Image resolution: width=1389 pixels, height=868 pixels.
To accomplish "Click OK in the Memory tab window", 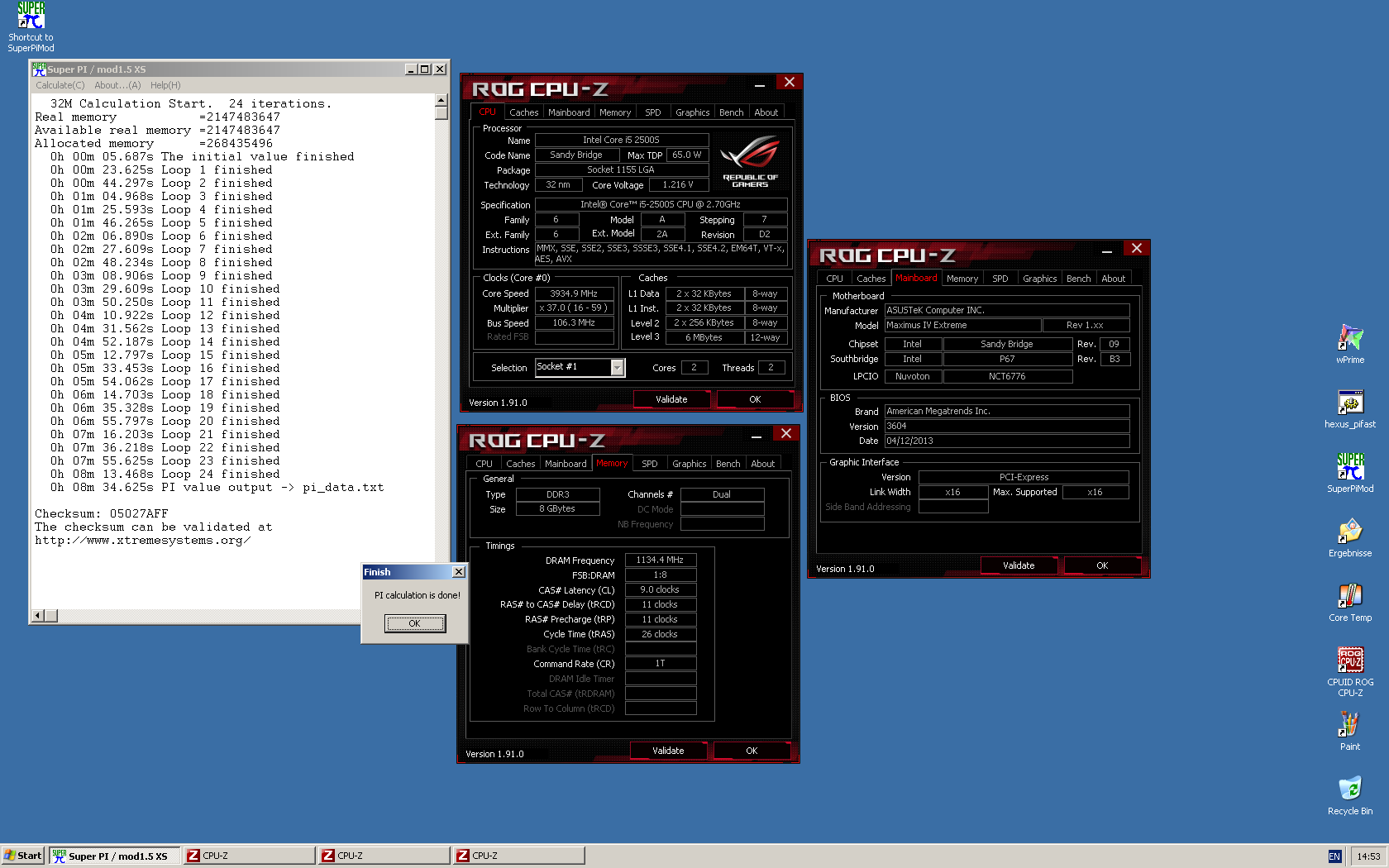I will coord(752,751).
